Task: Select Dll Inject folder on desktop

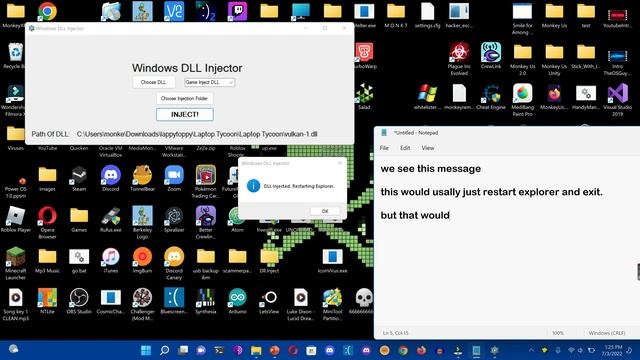Action: click(x=269, y=260)
